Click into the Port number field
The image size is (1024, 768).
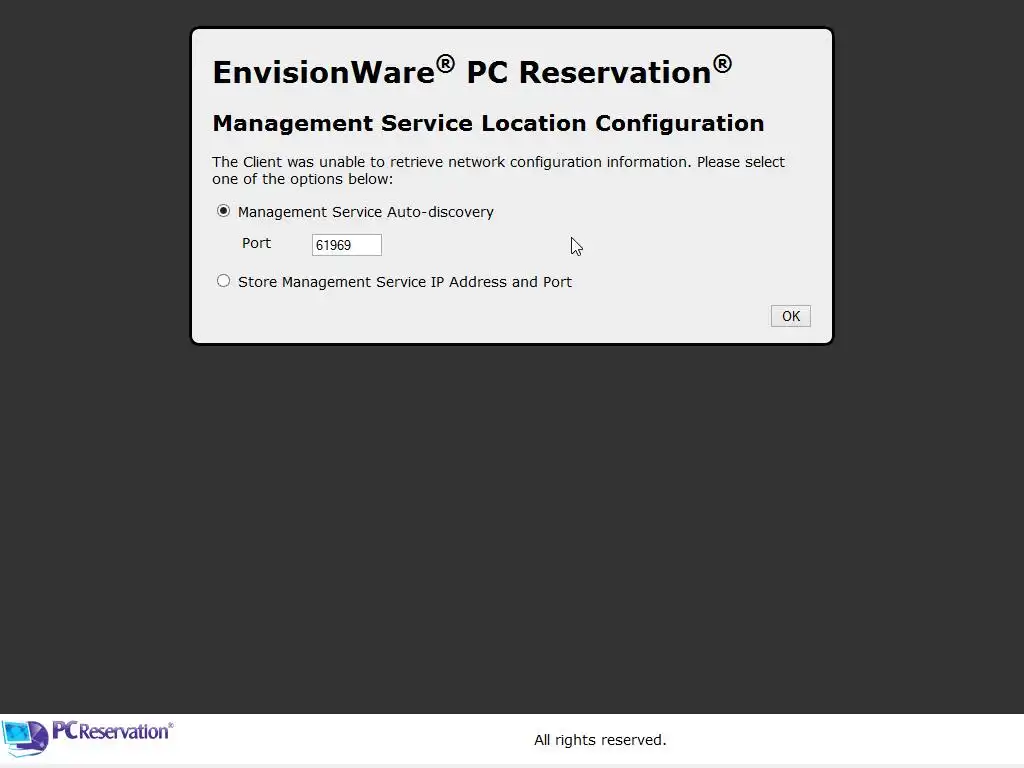(347, 245)
